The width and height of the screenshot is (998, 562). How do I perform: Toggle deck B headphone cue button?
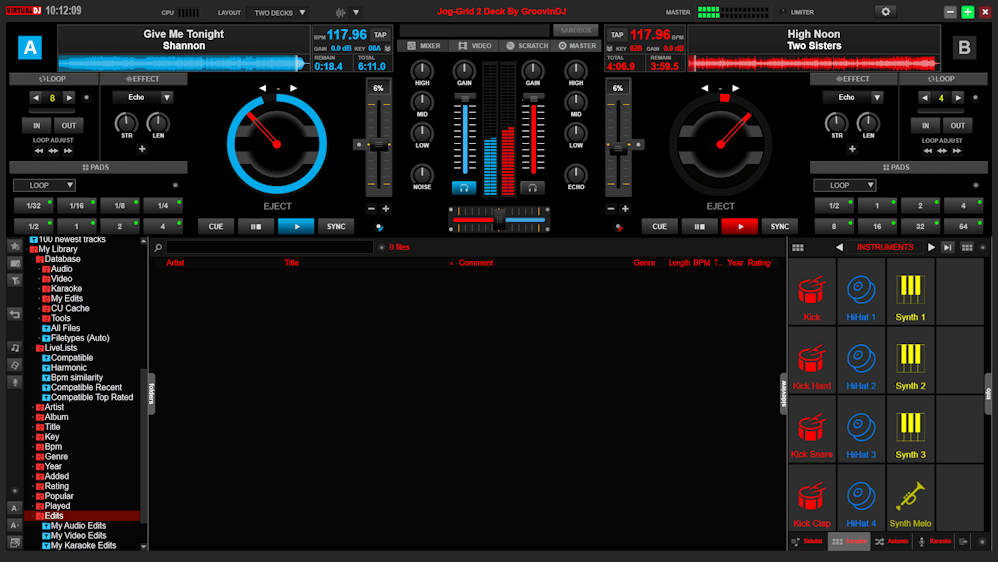click(533, 187)
